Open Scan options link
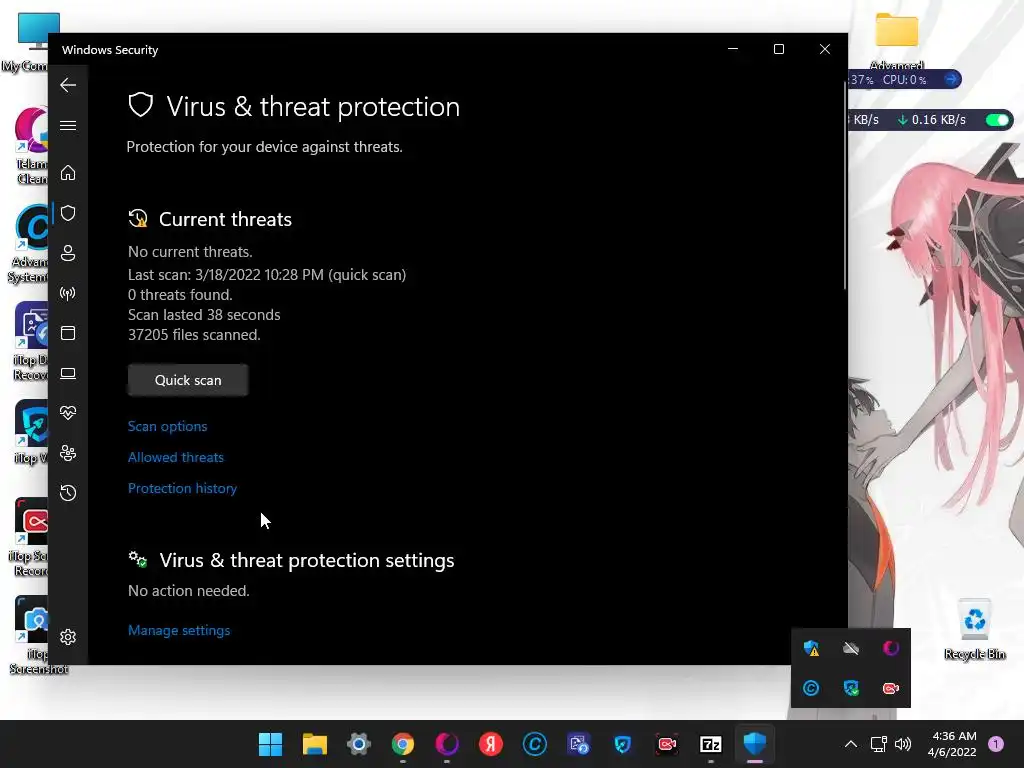 167,426
